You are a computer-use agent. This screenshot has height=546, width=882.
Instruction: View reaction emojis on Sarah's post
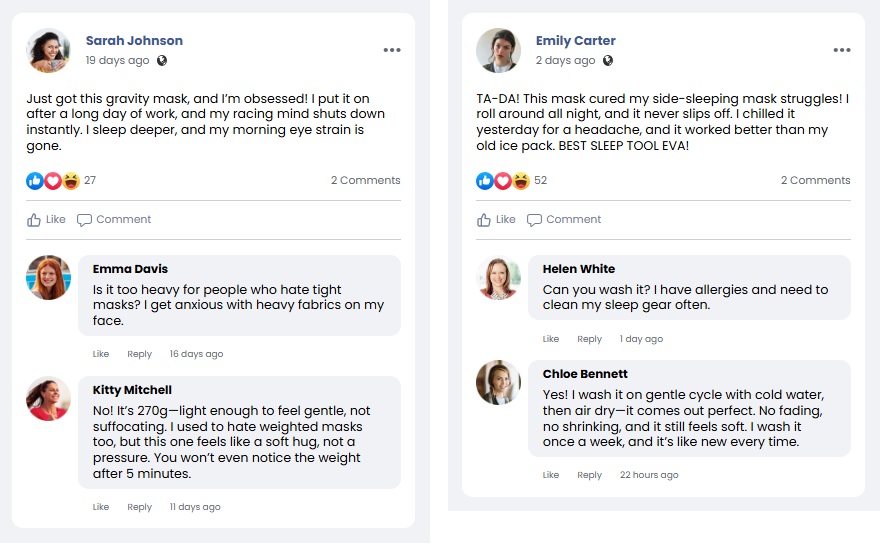(53, 181)
